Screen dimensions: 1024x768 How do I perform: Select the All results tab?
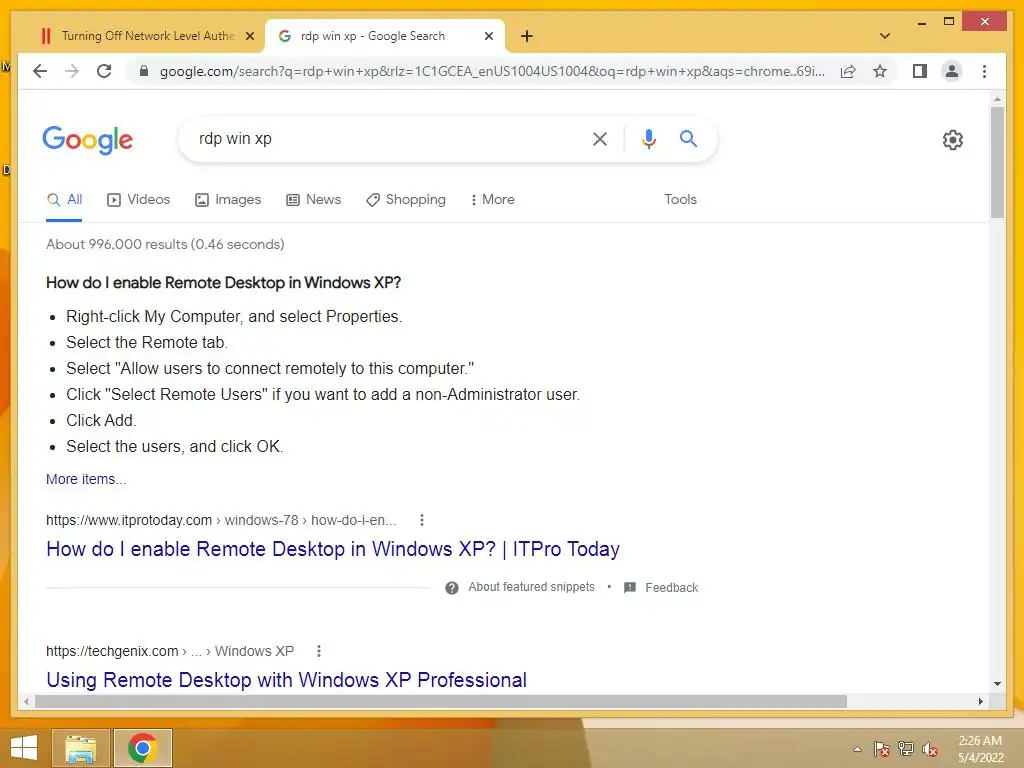[x=64, y=199]
